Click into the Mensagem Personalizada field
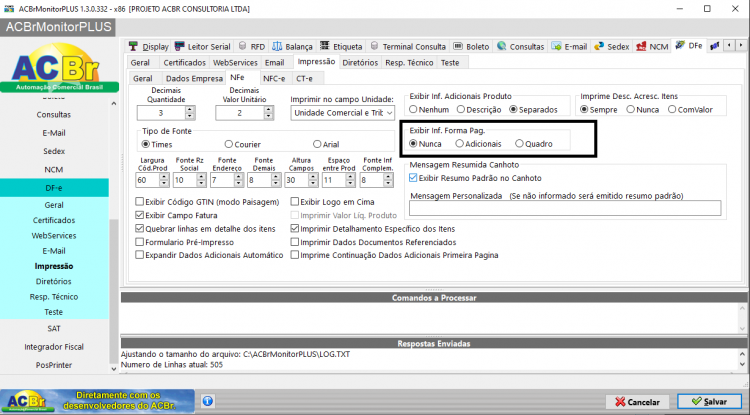This screenshot has height=415, width=750. [x=565, y=208]
